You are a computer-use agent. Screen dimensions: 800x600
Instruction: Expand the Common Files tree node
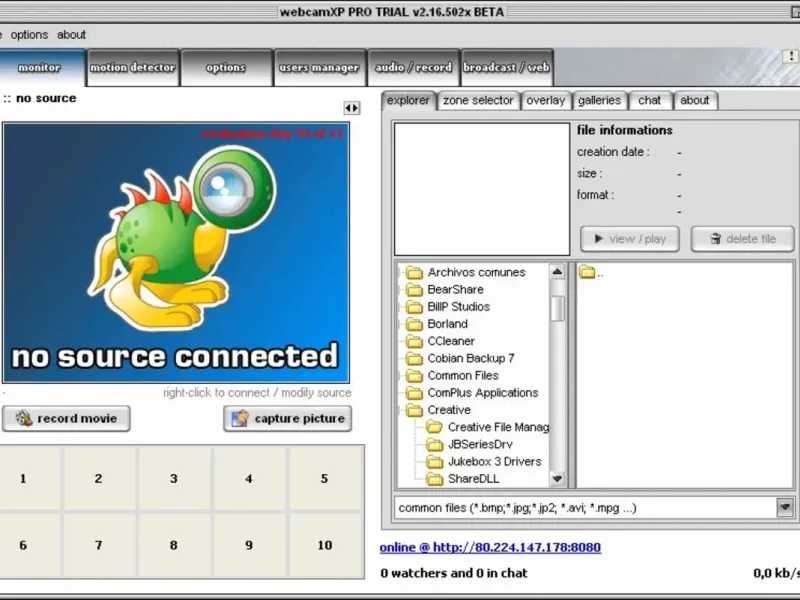point(399,376)
